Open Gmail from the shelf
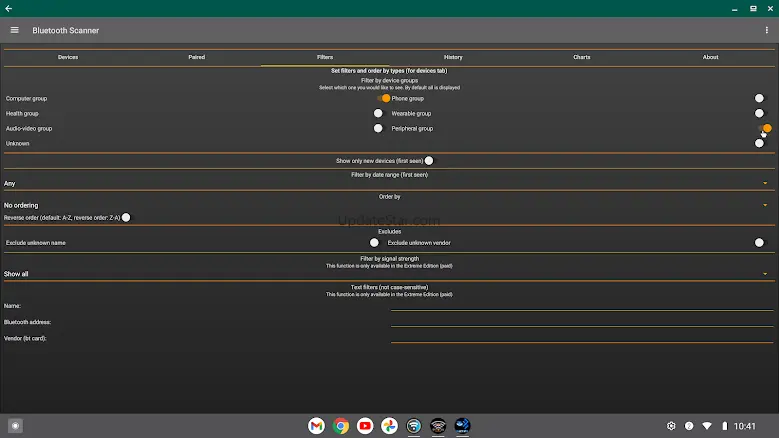 316,426
